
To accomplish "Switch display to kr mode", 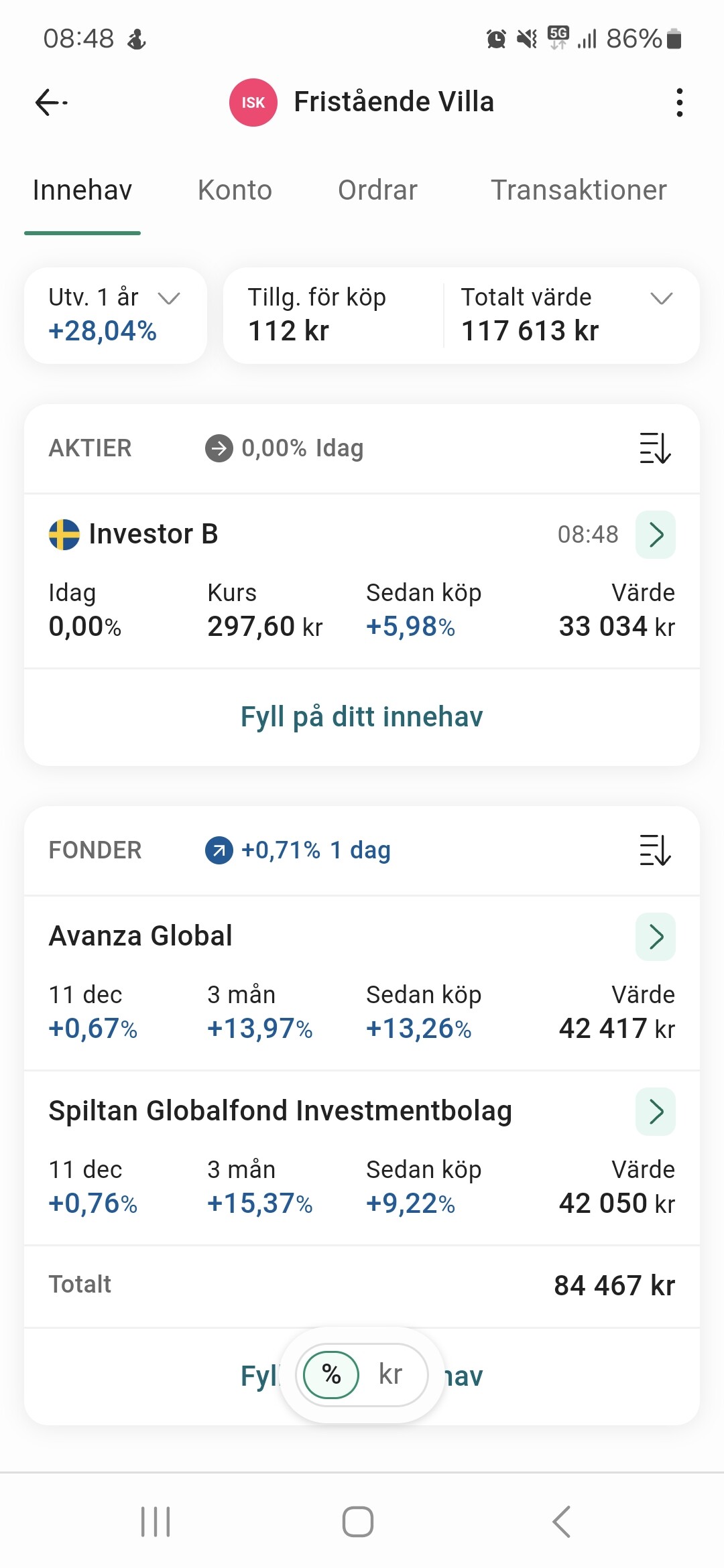I will click(x=390, y=1374).
